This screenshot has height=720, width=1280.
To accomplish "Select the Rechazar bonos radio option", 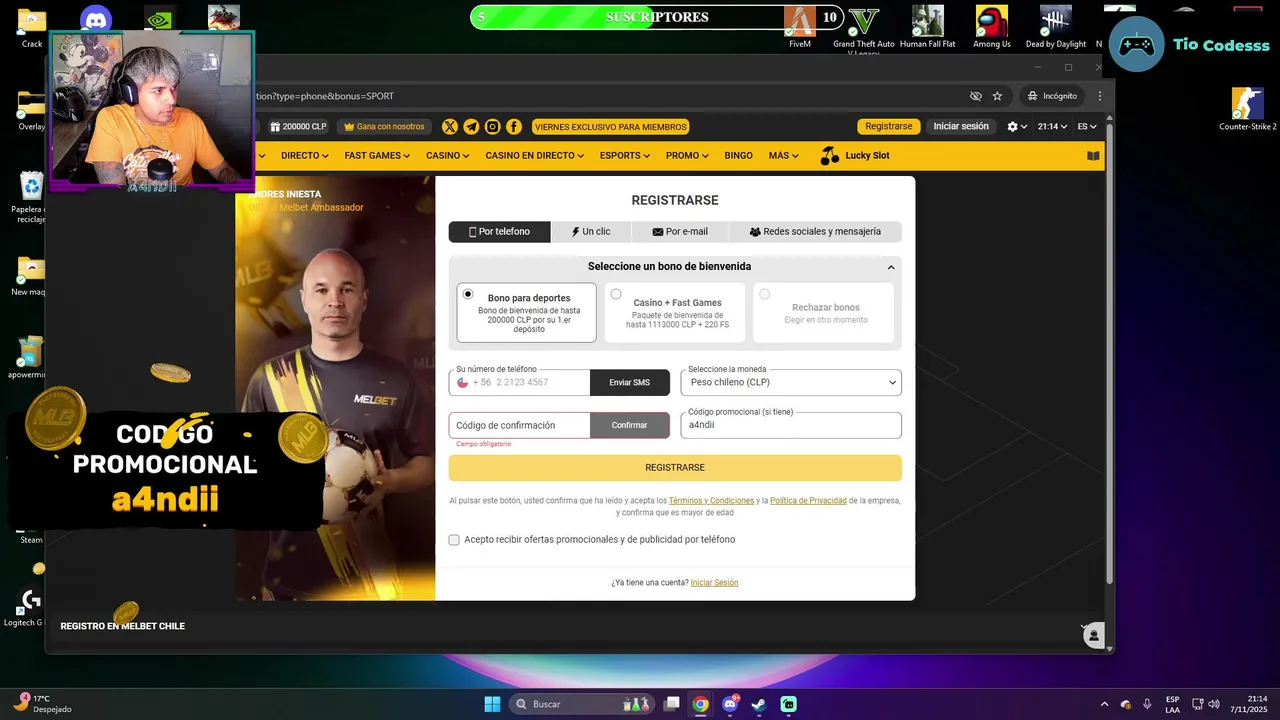I will pos(764,294).
